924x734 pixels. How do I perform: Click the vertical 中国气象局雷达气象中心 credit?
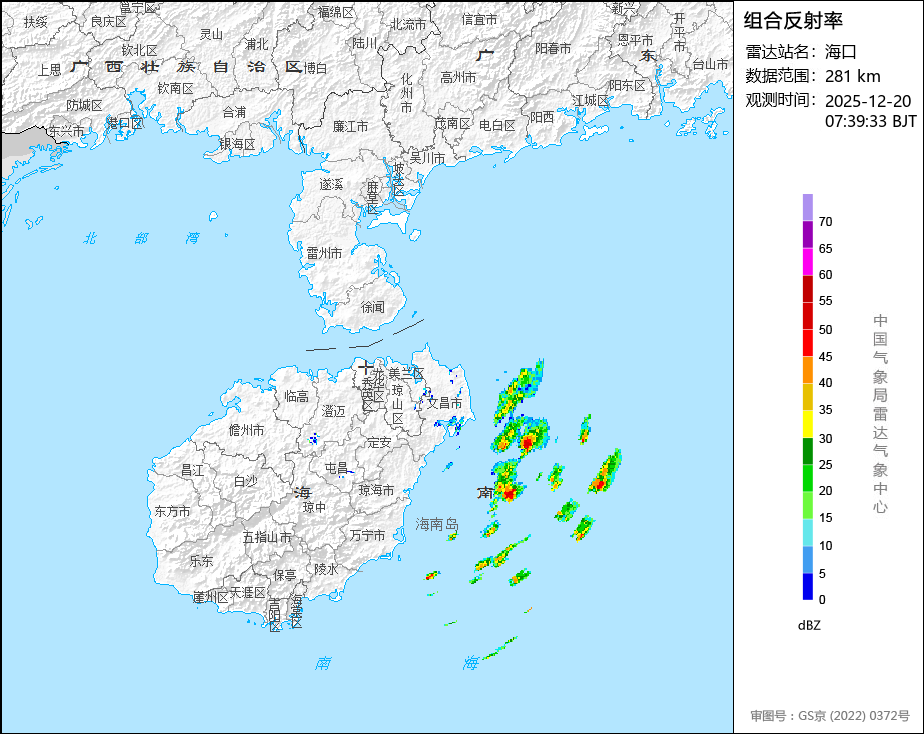pyautogui.click(x=880, y=414)
